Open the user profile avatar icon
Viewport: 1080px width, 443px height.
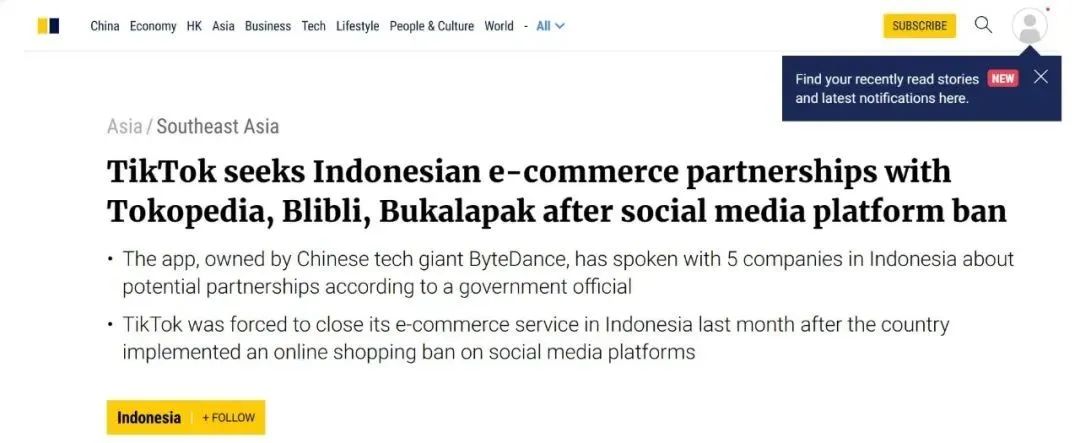click(x=1029, y=26)
